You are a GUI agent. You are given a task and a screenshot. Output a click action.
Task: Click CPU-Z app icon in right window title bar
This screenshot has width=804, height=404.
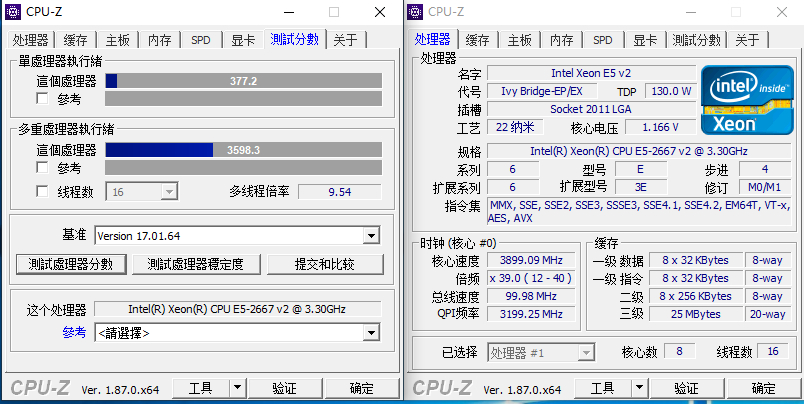[x=415, y=12]
